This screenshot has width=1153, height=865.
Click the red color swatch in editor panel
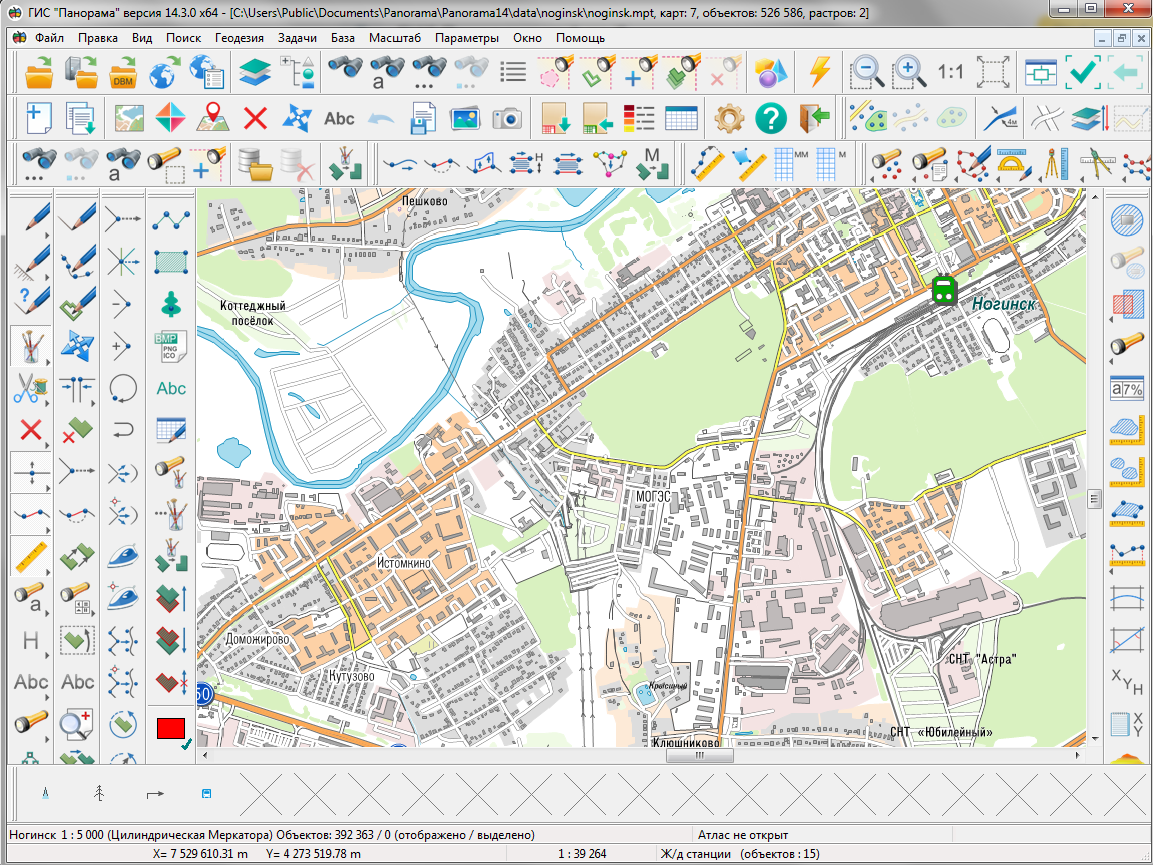[x=171, y=728]
